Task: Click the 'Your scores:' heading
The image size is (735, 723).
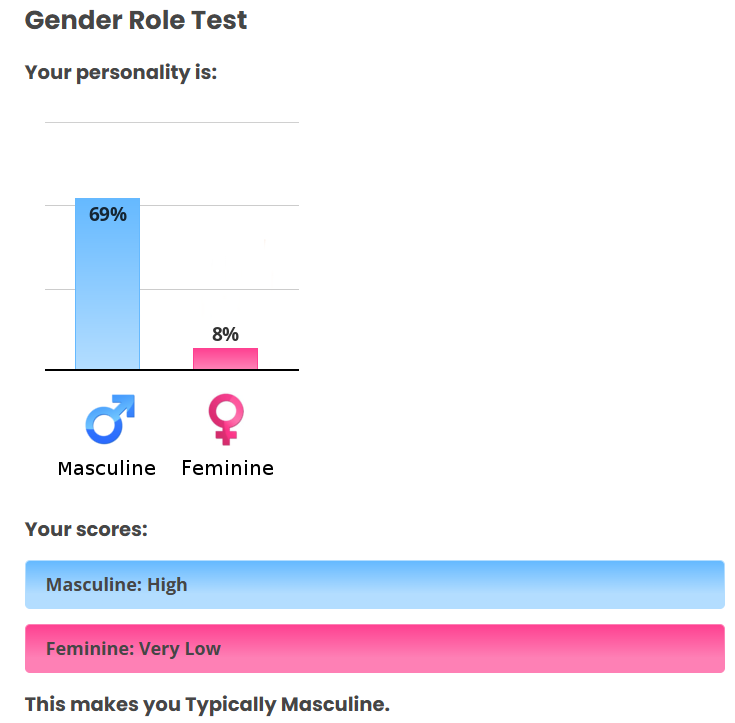Action: [x=86, y=529]
